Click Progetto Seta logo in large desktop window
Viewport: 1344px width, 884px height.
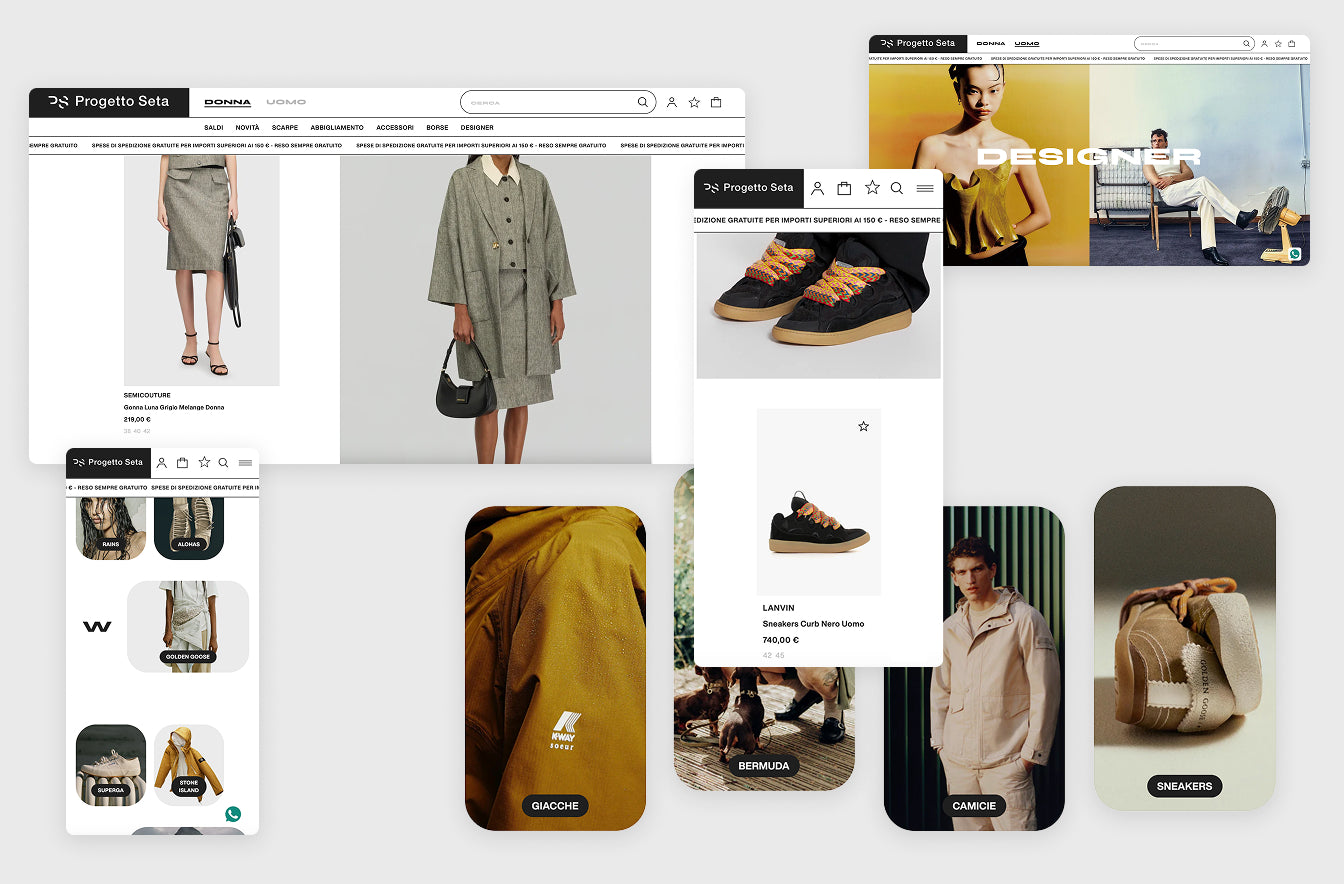pyautogui.click(x=109, y=101)
